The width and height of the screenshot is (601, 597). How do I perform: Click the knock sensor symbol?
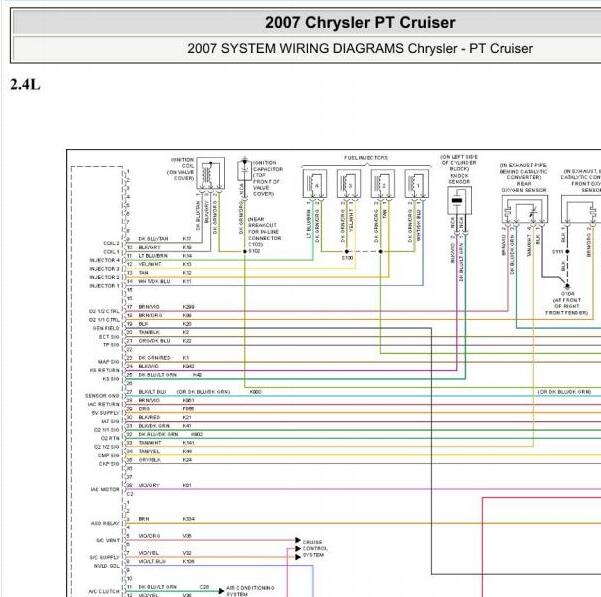(459, 200)
